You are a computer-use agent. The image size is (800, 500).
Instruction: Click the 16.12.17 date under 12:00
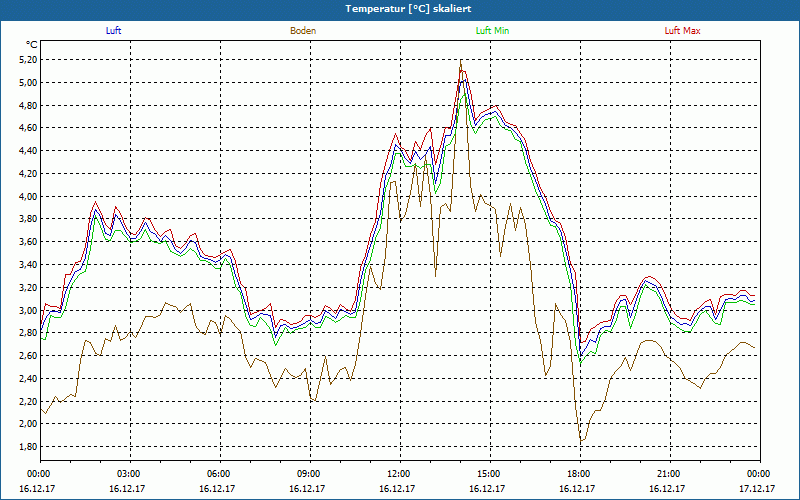[397, 488]
